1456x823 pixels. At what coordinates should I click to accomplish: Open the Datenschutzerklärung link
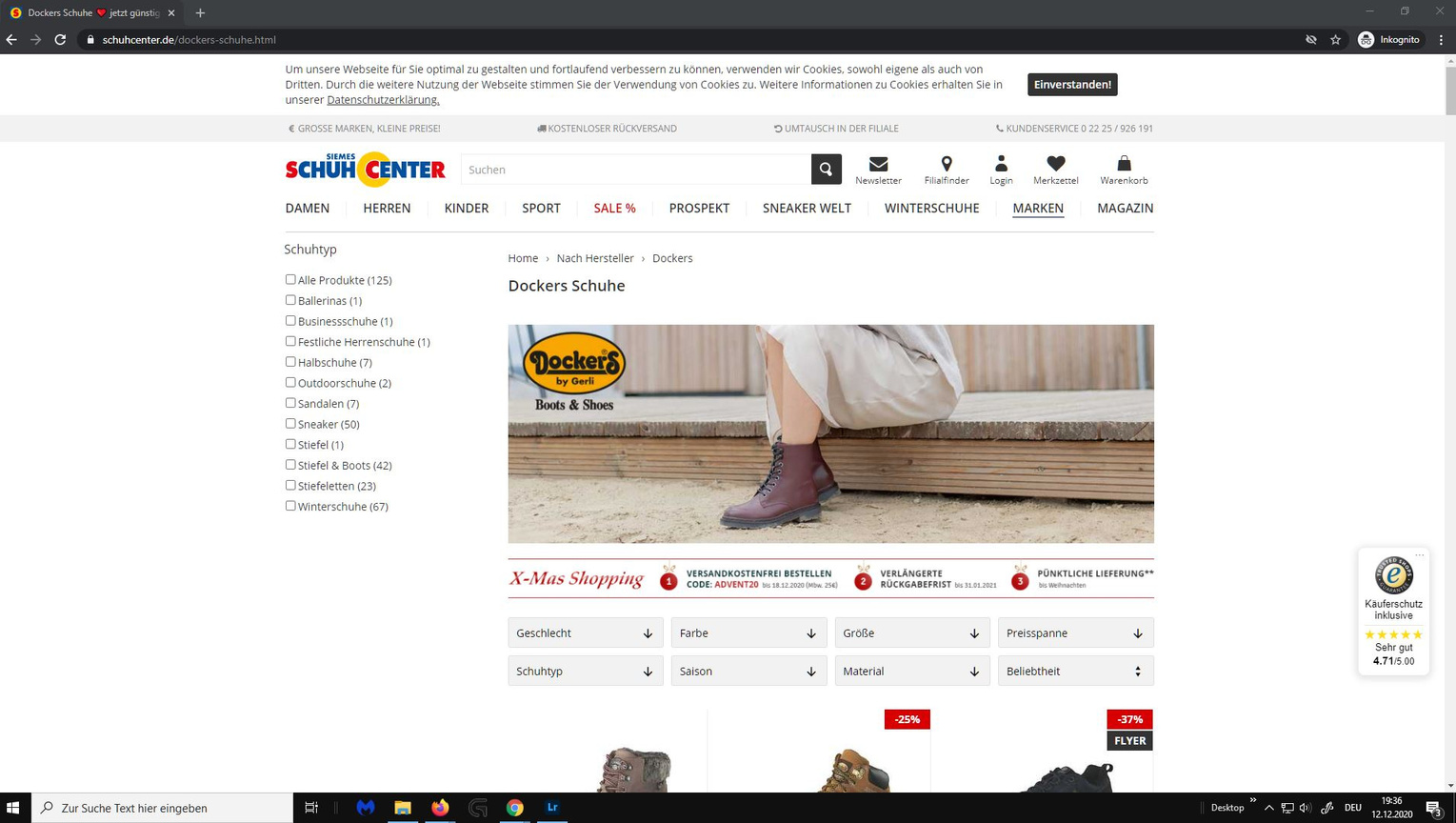(x=383, y=100)
